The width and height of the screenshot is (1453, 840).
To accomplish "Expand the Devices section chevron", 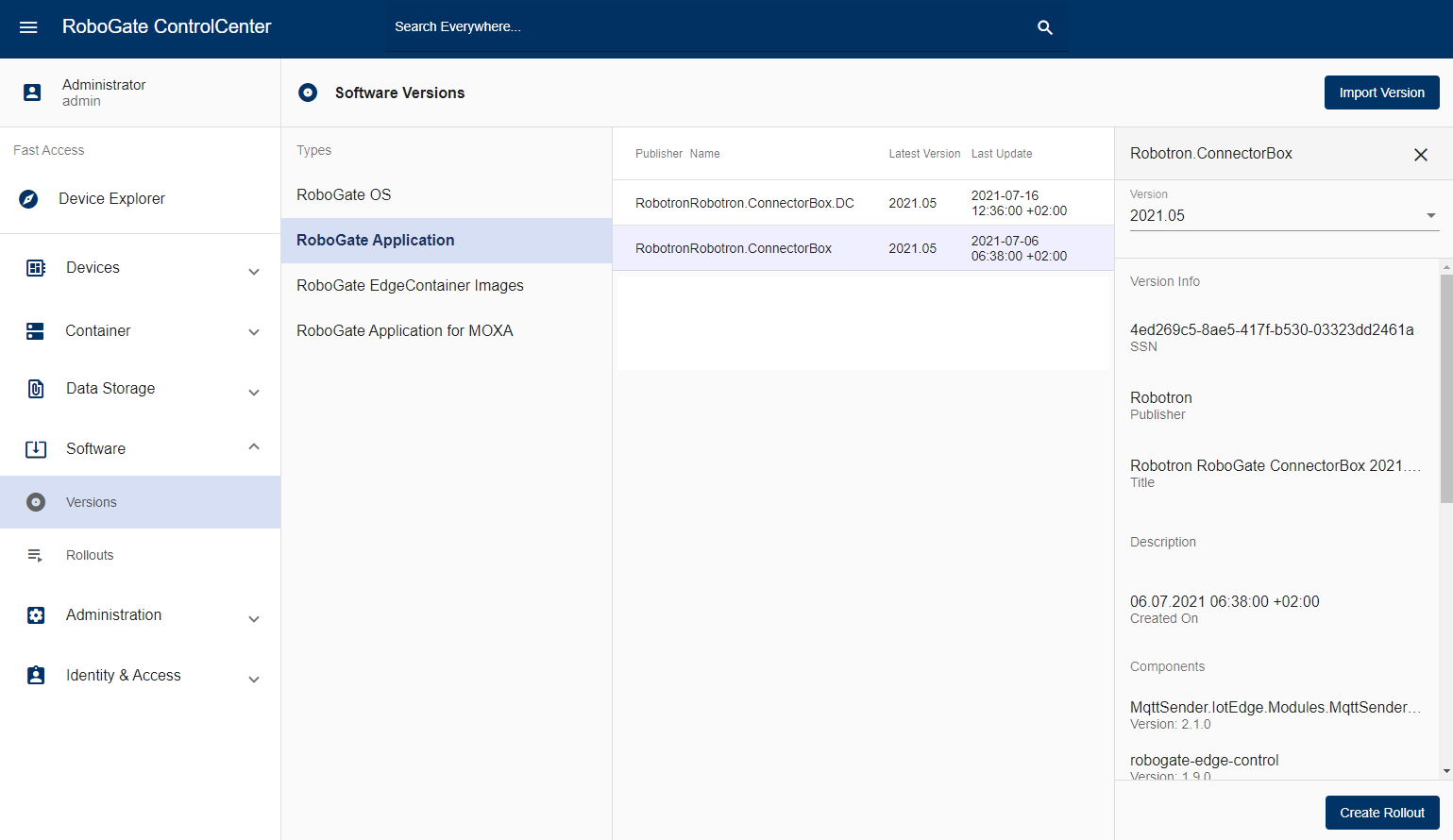I will point(254,272).
